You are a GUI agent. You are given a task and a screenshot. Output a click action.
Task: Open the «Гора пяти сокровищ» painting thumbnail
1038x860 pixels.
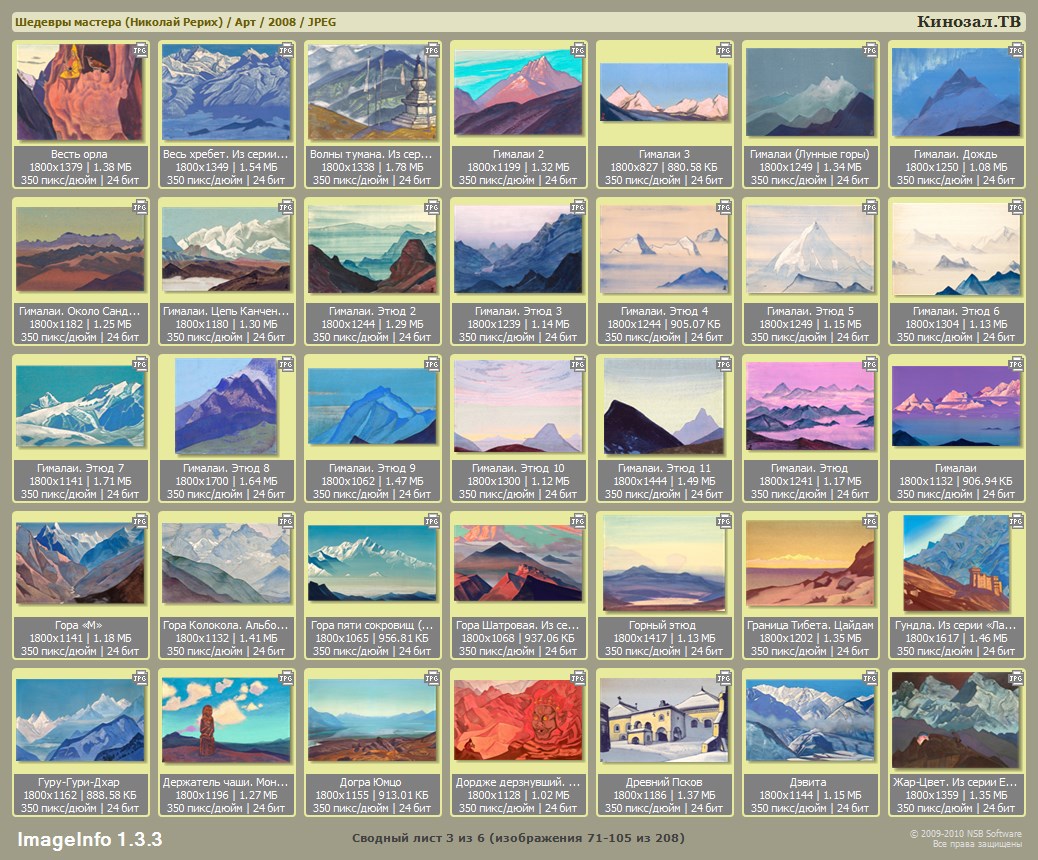click(x=372, y=563)
